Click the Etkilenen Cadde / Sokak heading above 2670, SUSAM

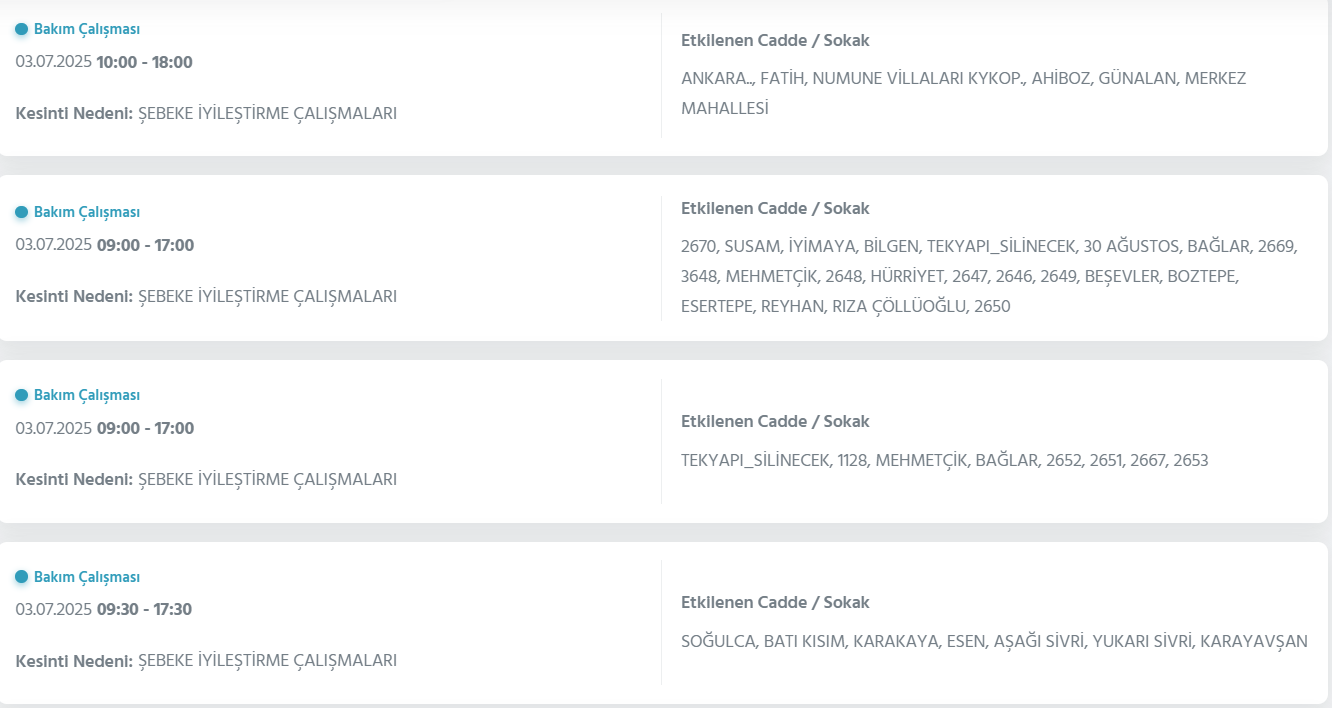coord(775,209)
